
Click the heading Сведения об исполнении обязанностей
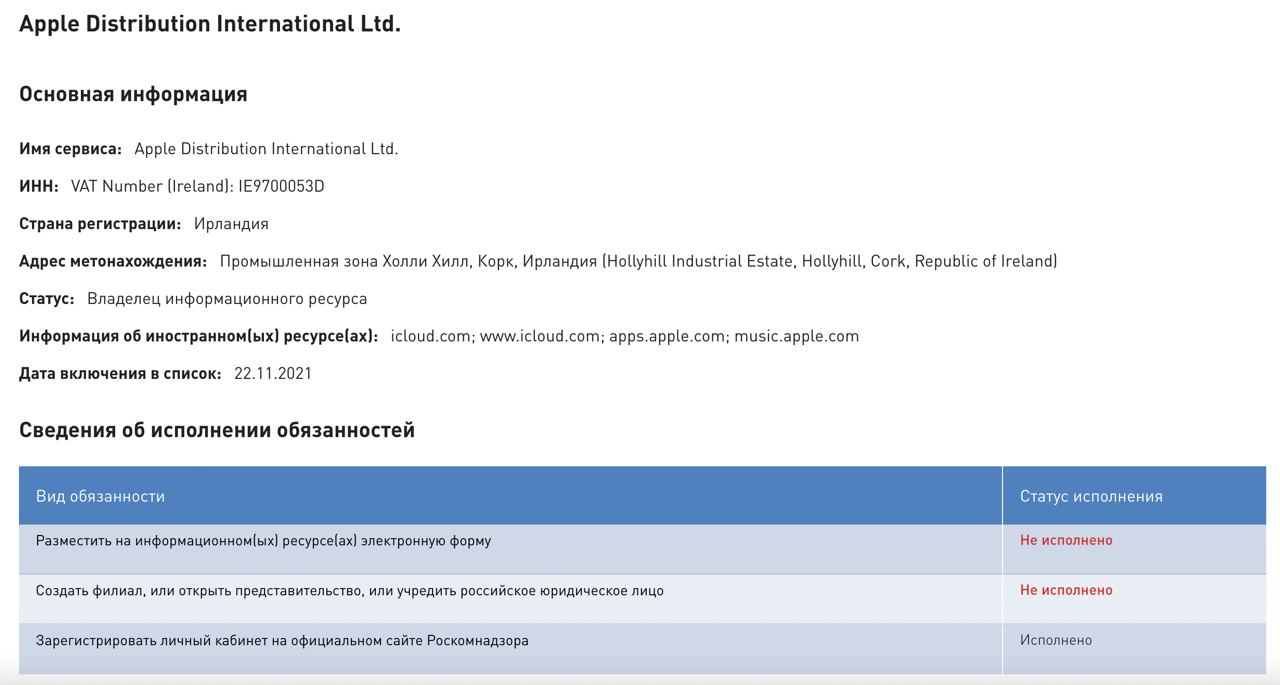pos(217,431)
